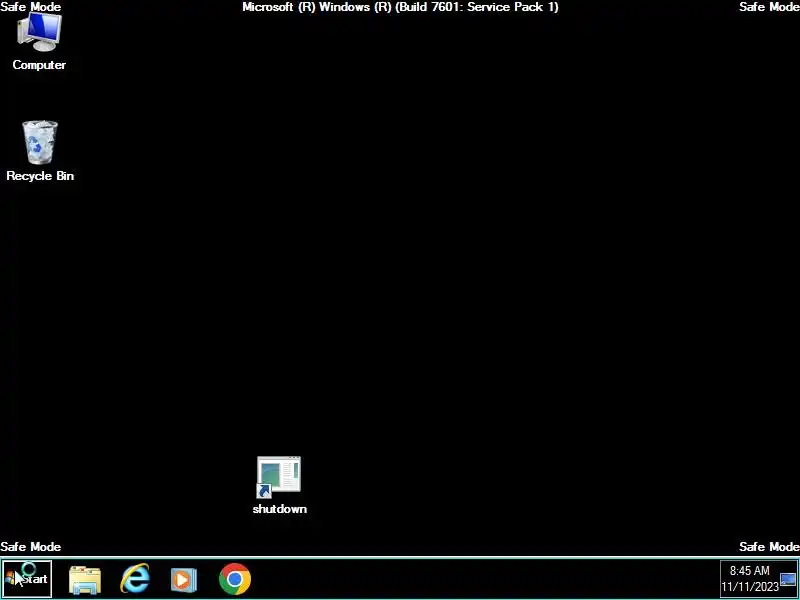Click the Show desktop tray icon
The width and height of the screenshot is (800, 600).
pos(789,580)
